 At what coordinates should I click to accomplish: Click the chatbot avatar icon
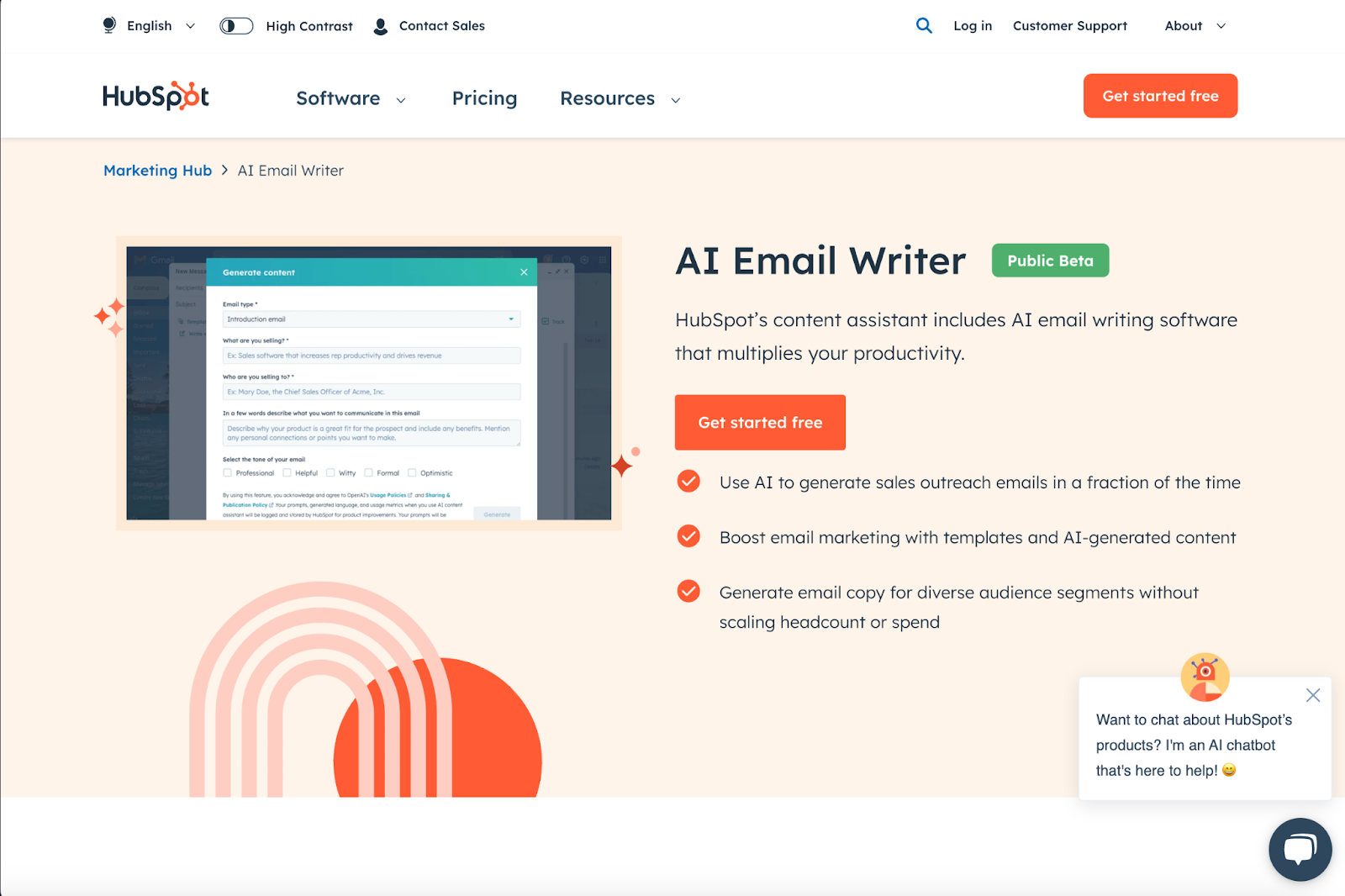coord(1205,677)
